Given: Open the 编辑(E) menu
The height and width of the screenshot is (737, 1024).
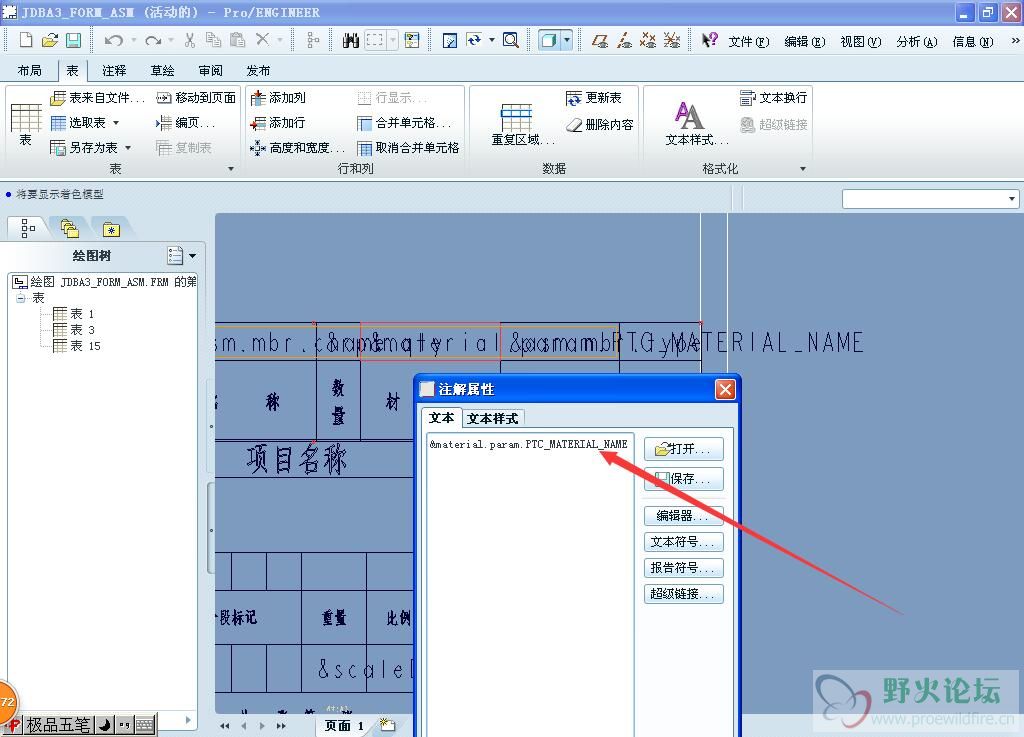Looking at the screenshot, I should coord(805,42).
